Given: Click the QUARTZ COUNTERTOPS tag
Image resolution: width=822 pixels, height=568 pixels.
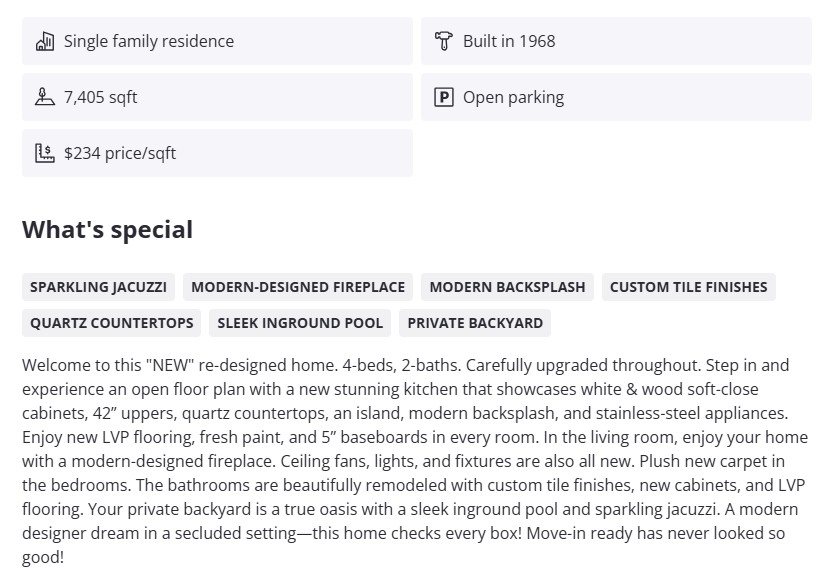Looking at the screenshot, I should pyautogui.click(x=112, y=323).
